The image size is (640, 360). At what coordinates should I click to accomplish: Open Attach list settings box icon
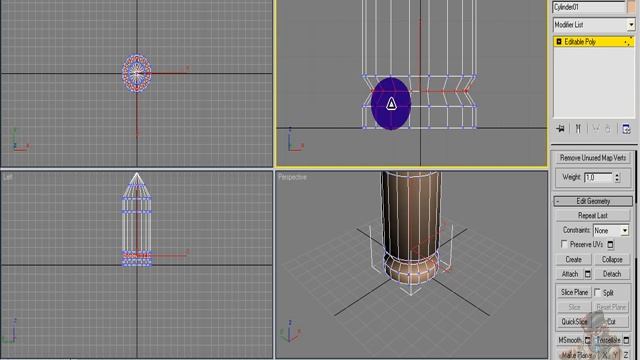point(587,274)
